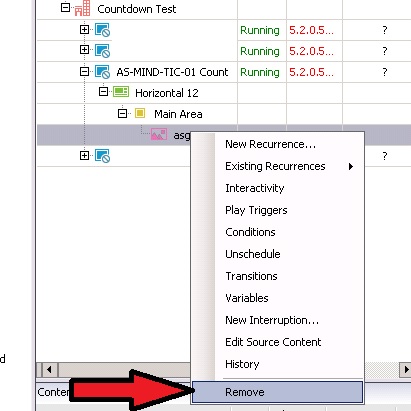Click the Horizontal 12 layout icon
The width and height of the screenshot is (411, 411).
(121, 92)
